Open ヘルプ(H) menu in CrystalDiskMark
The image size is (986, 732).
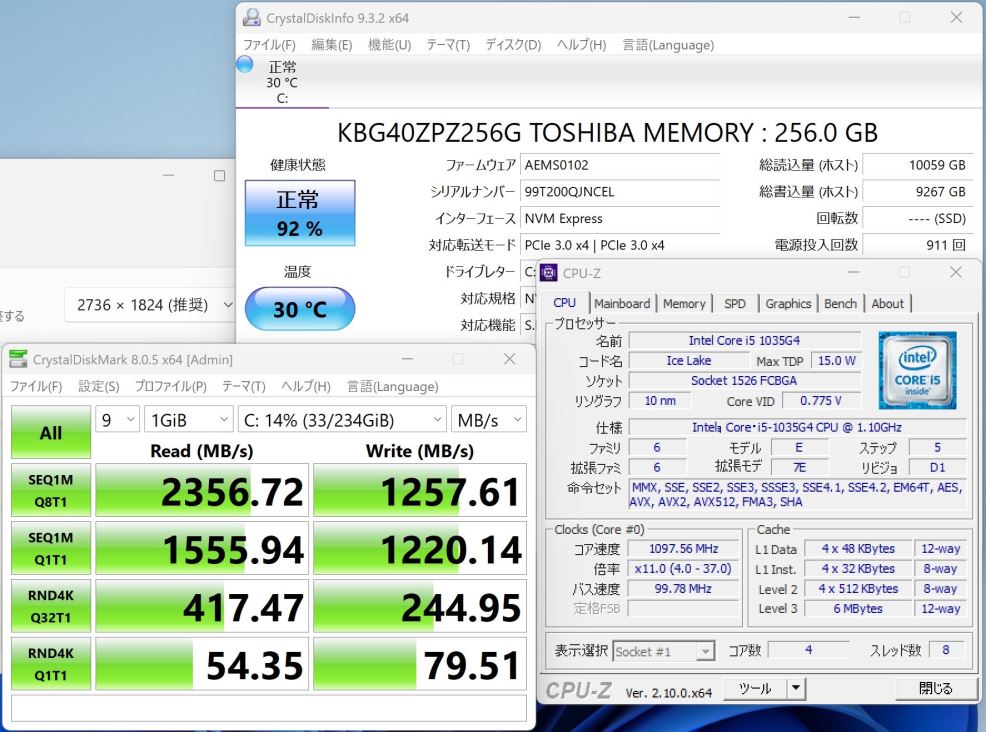coord(306,386)
